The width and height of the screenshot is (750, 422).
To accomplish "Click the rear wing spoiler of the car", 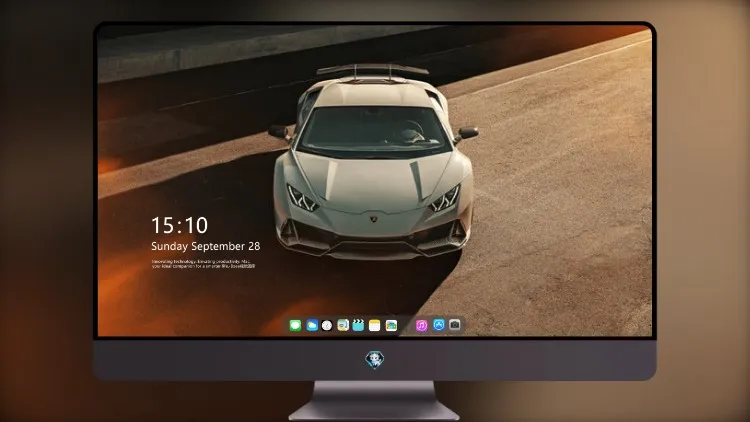I will 373,70.
